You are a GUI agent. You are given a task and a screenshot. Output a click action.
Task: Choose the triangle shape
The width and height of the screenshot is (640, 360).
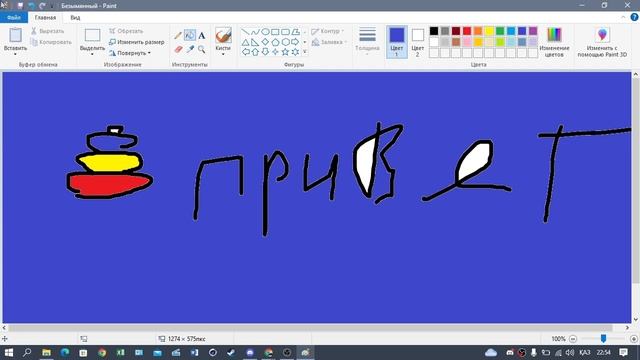(245, 42)
